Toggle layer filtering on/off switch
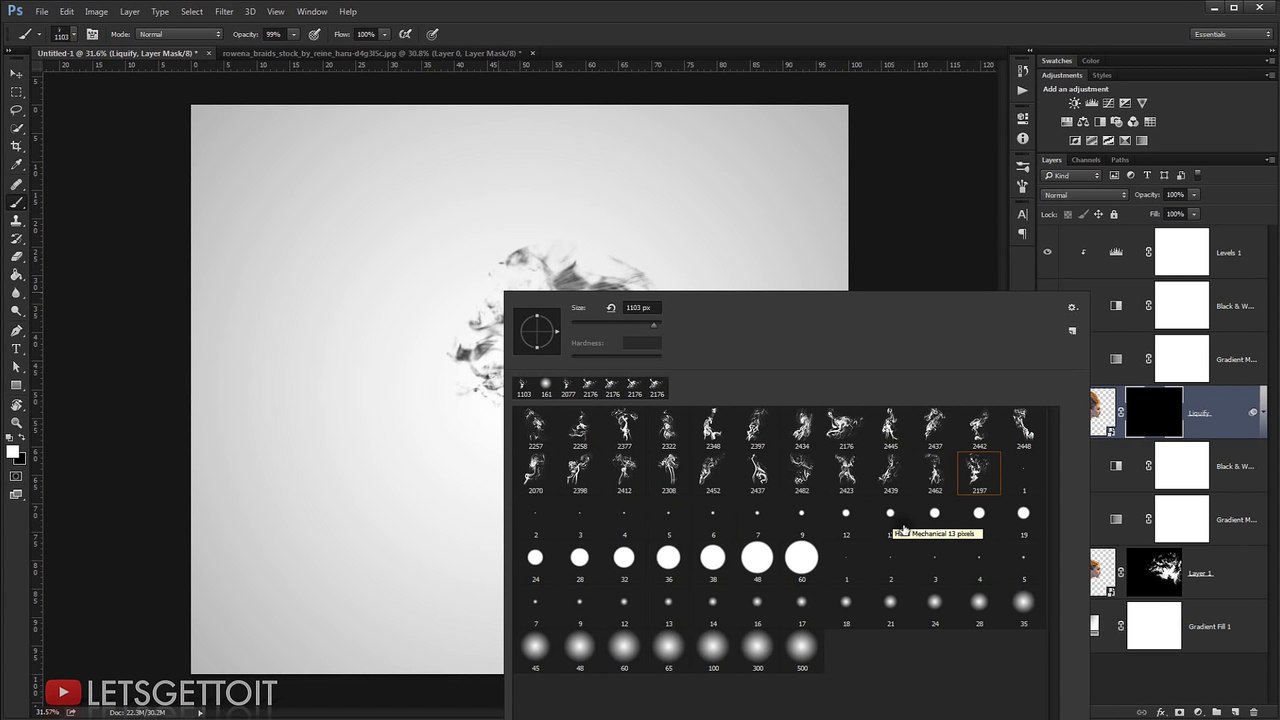 point(1198,176)
